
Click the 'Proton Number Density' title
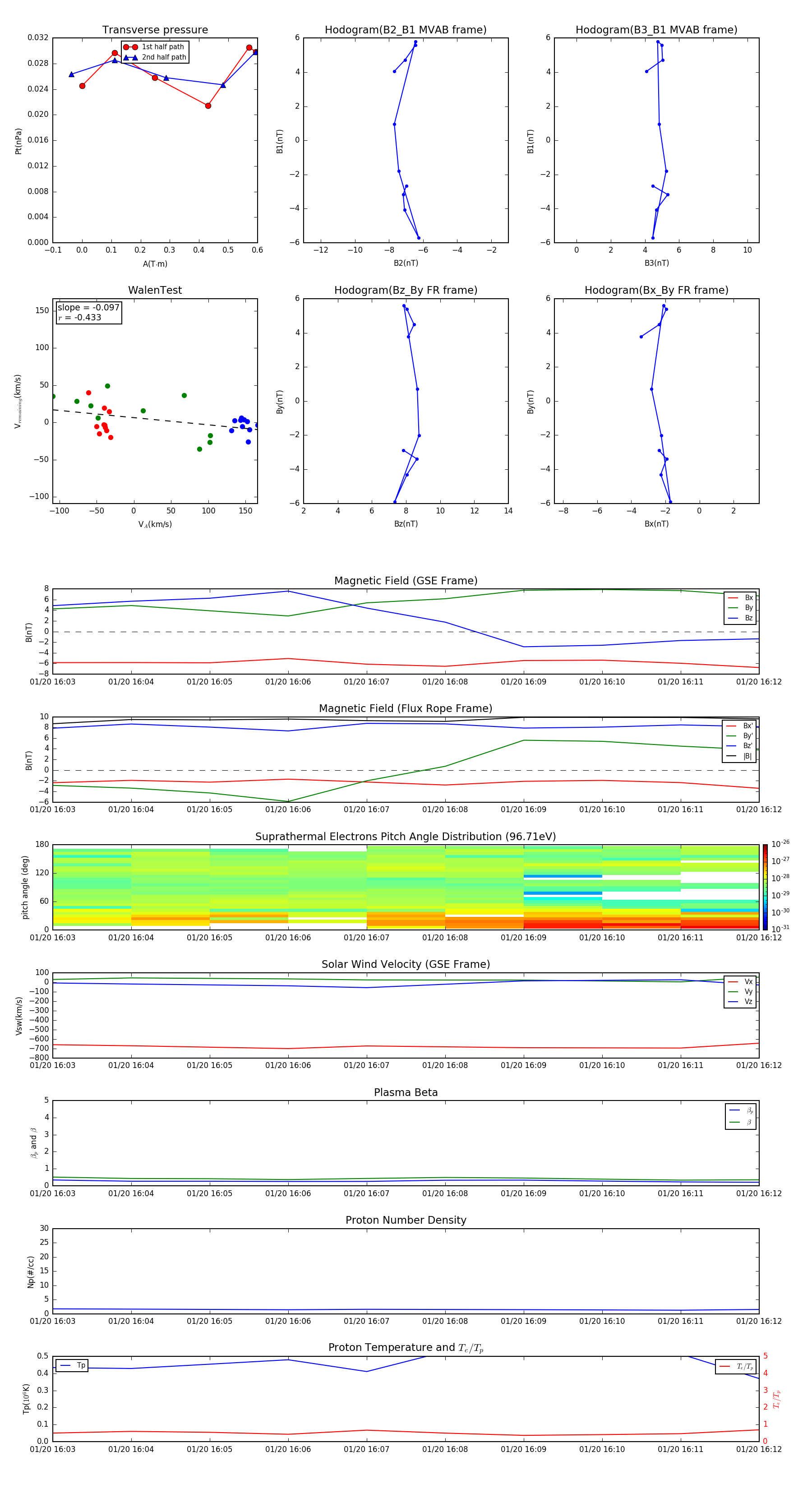tap(406, 1220)
